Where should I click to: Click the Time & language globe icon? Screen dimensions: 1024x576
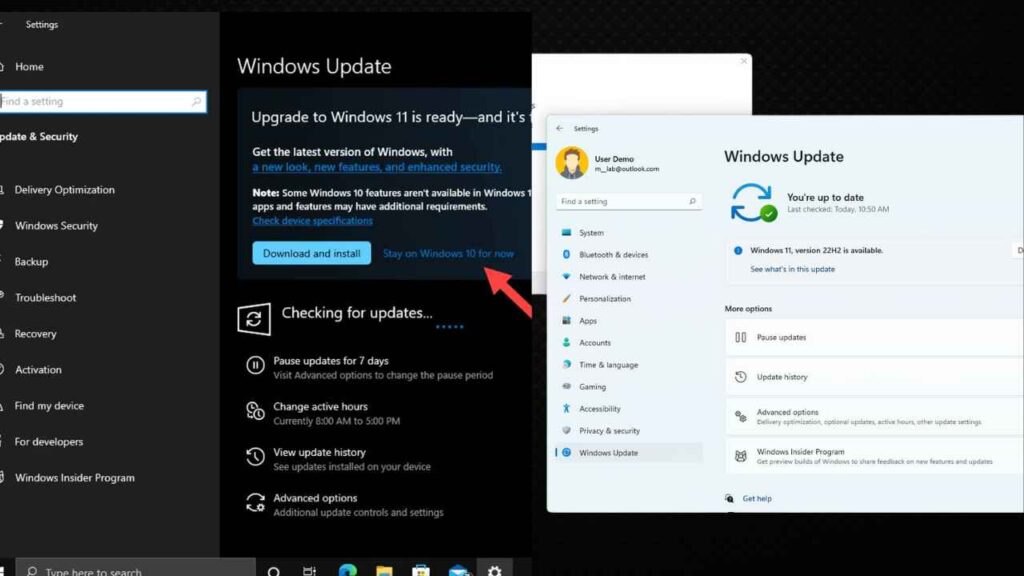[566, 364]
